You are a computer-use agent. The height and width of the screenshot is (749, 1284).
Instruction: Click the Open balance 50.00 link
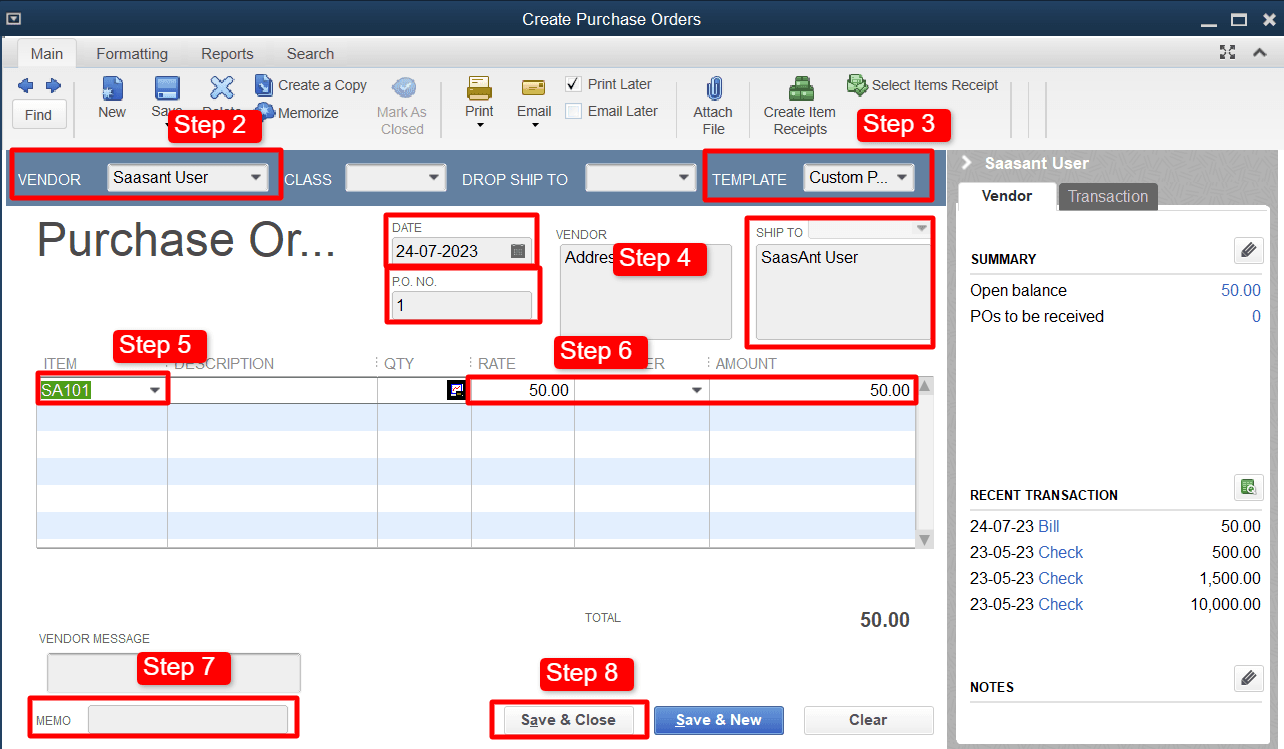(x=1241, y=290)
